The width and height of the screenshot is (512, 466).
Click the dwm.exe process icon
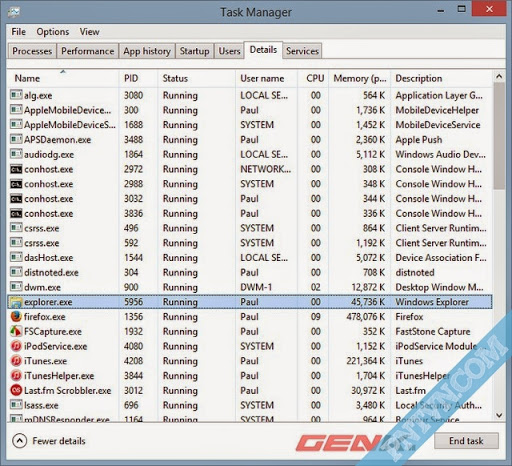[x=16, y=287]
